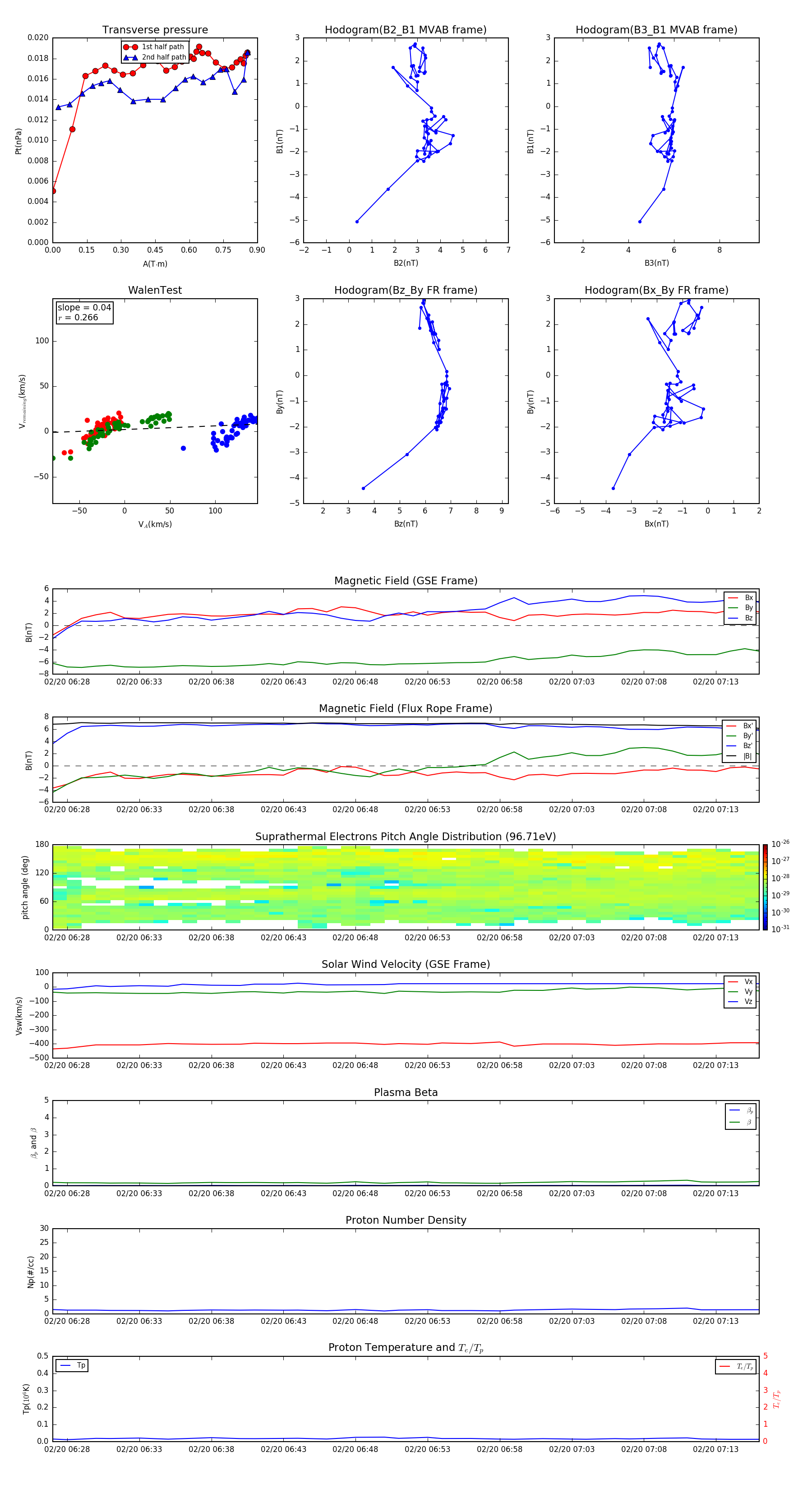
Task: Click the "Proton Temperature and Te/Tp" title
Action: coord(406,1348)
